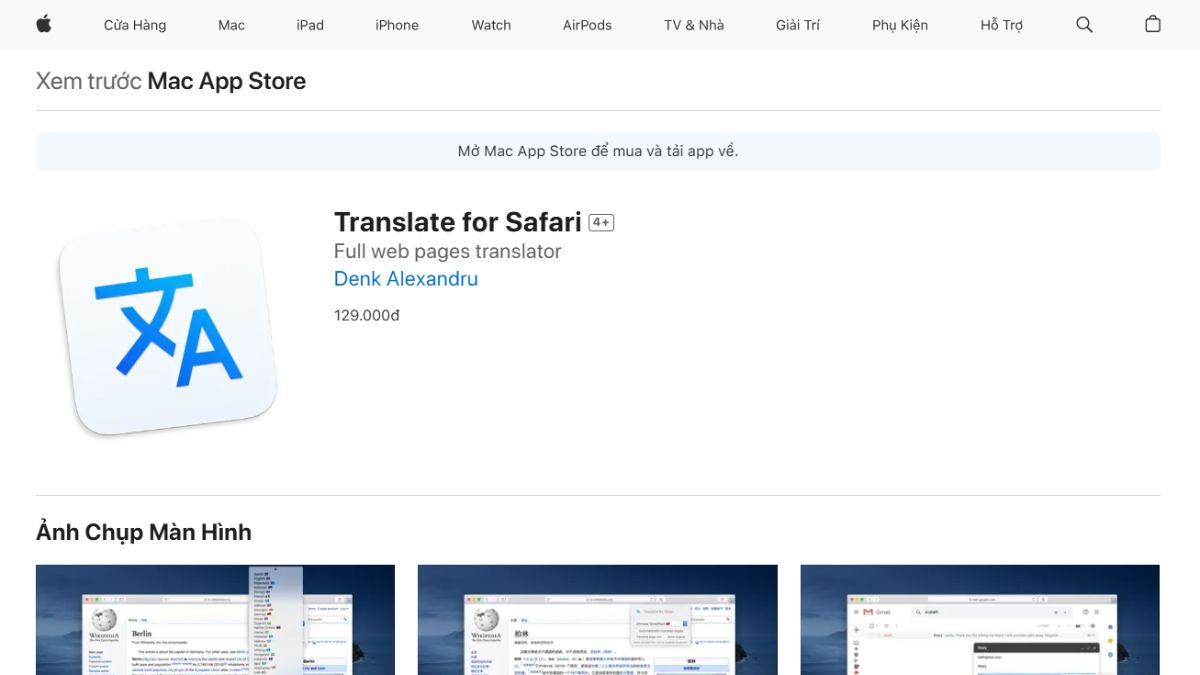This screenshot has width=1200, height=675.
Task: Go to the AirPods menu item
Action: 587,25
